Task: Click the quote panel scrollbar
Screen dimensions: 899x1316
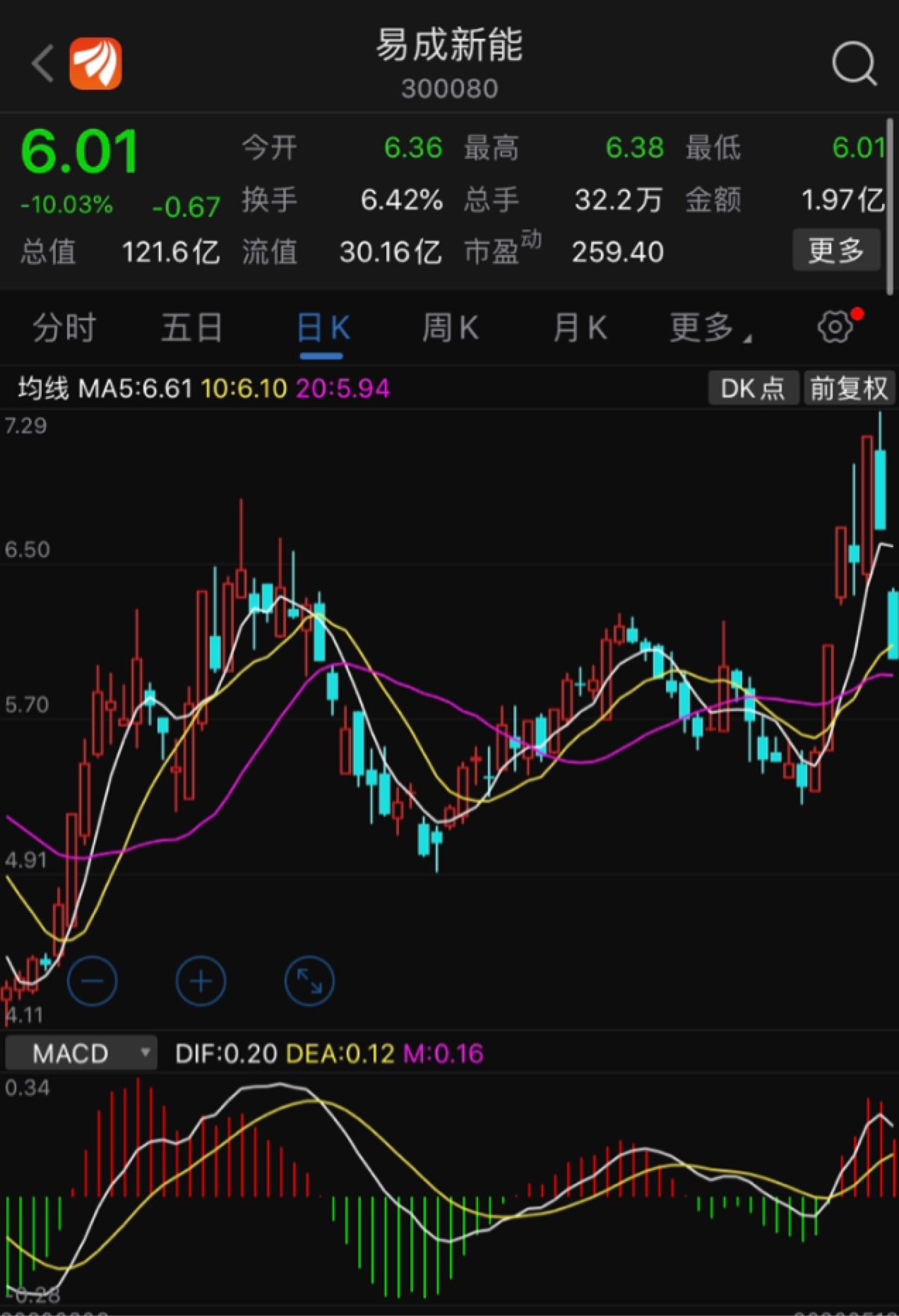Action: click(890, 205)
